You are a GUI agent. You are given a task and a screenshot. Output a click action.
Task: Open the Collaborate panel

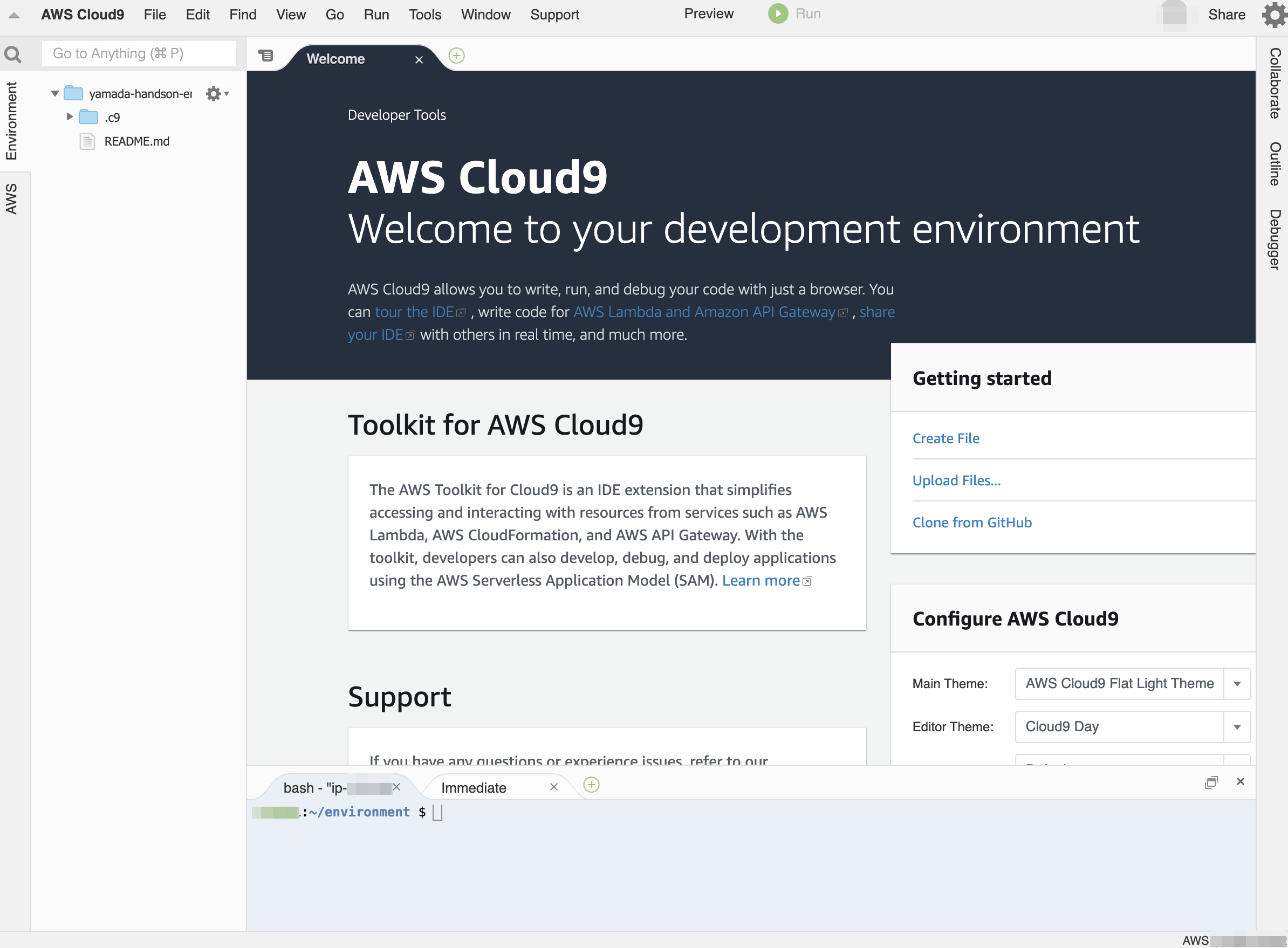pos(1274,83)
